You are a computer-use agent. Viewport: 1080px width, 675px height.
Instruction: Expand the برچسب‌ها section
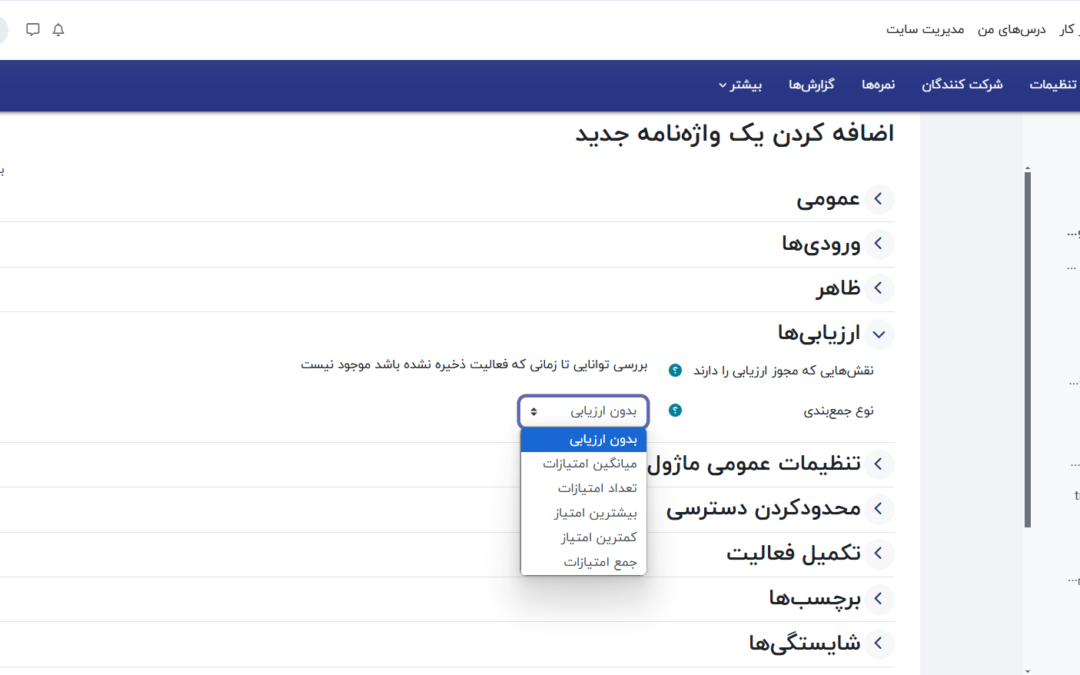click(878, 598)
